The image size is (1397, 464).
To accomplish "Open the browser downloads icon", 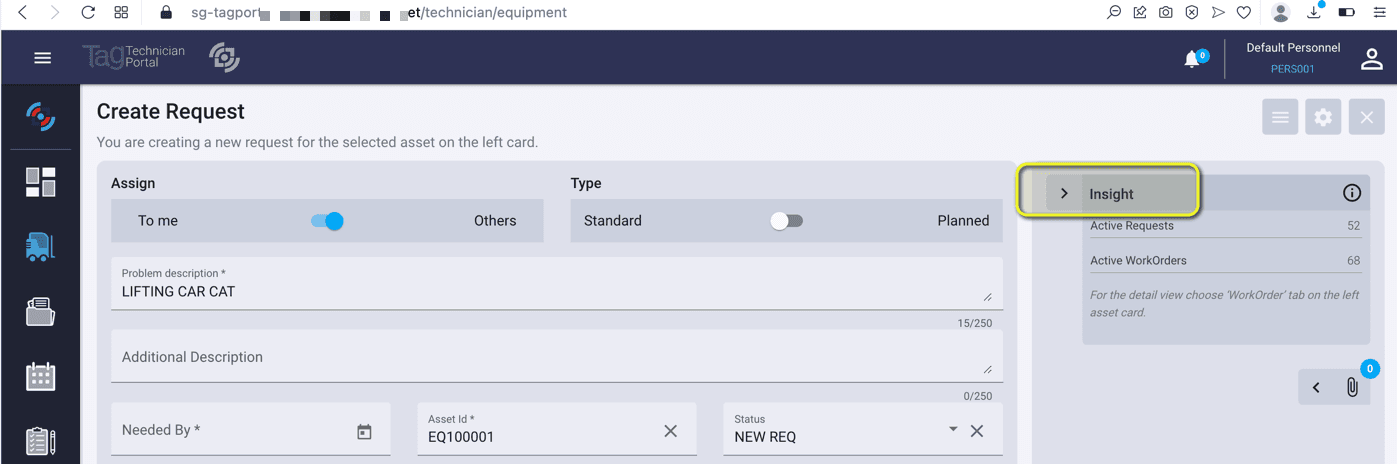I will coord(1314,13).
